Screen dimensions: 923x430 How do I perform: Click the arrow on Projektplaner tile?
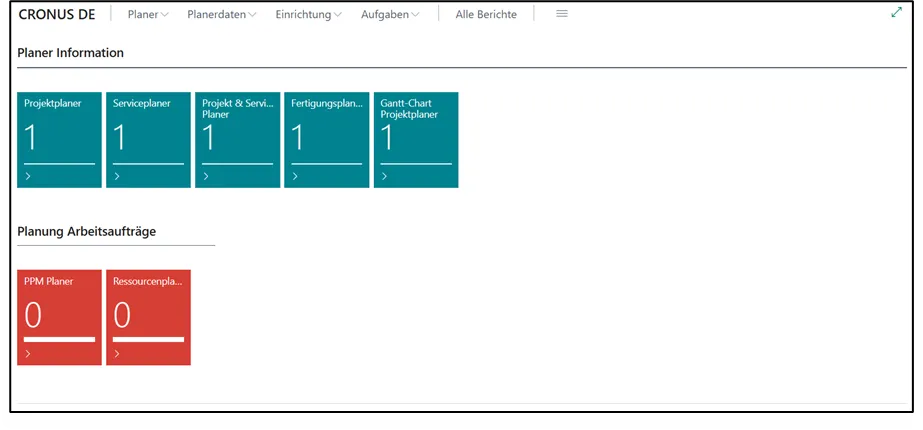(x=28, y=177)
